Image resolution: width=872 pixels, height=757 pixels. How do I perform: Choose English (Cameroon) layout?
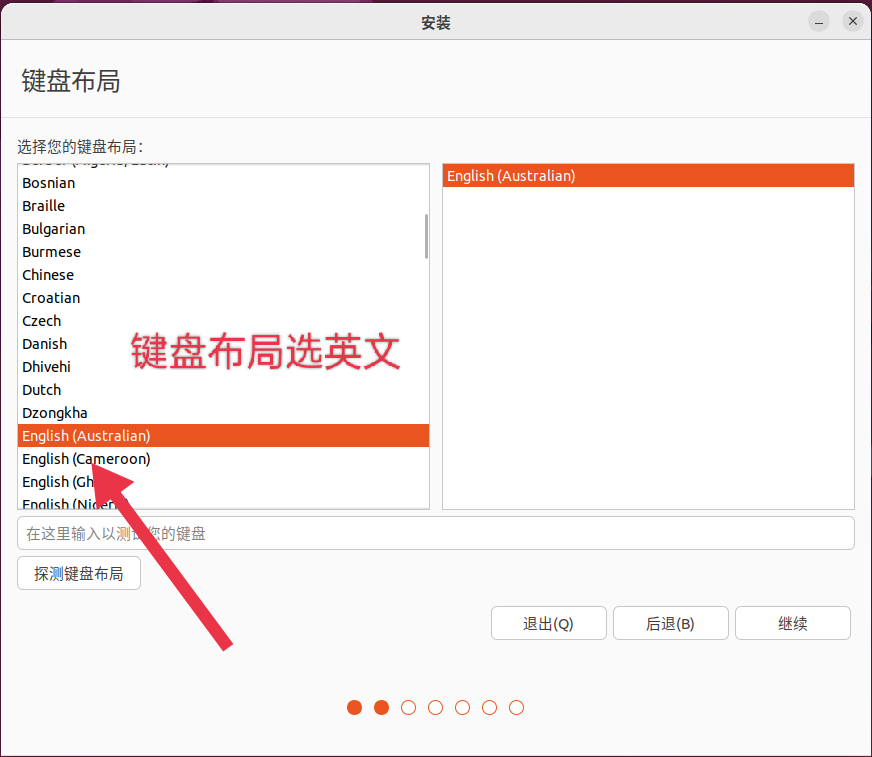[x=86, y=459]
